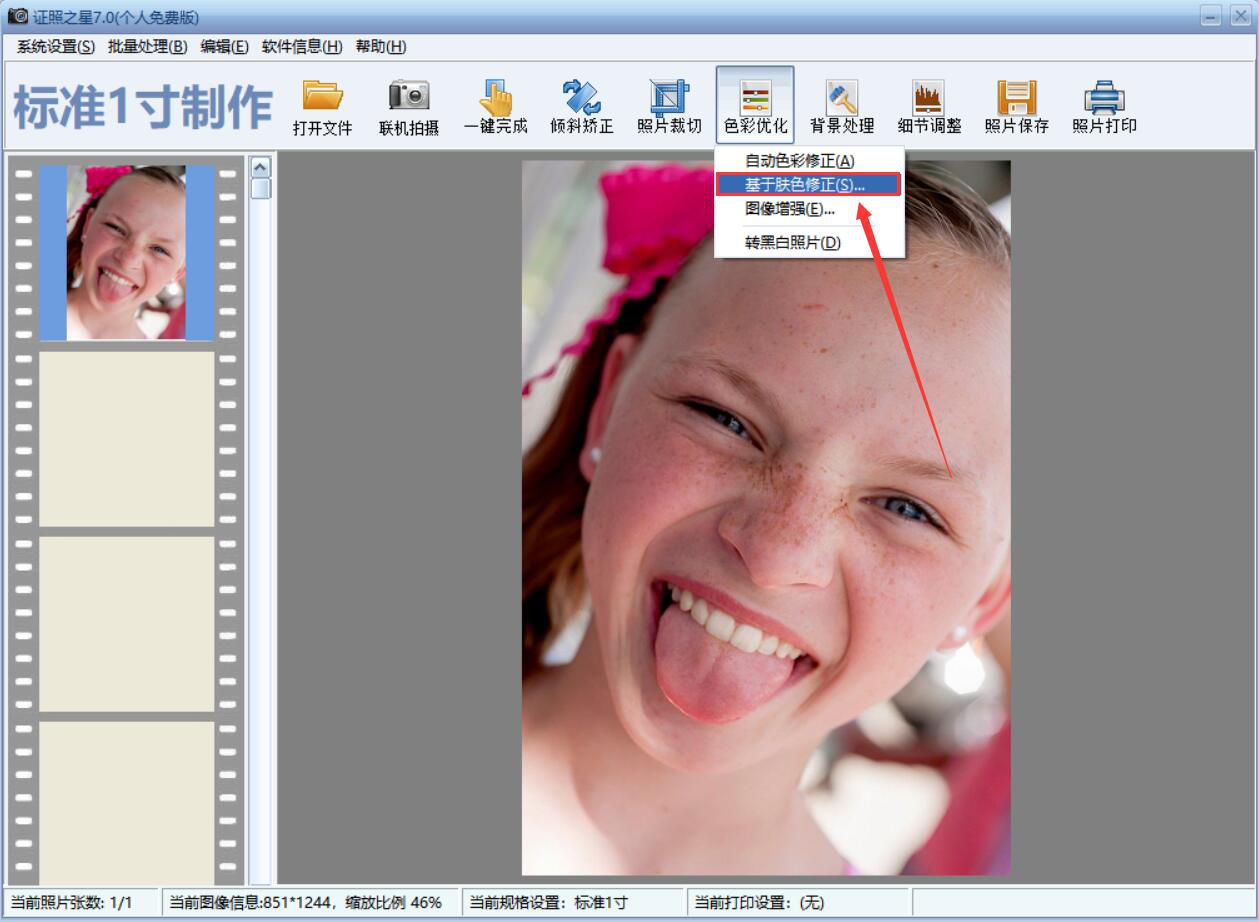The width and height of the screenshot is (1259, 922).
Task: Choose 自动色彩修正 from the dropdown
Action: (x=799, y=161)
